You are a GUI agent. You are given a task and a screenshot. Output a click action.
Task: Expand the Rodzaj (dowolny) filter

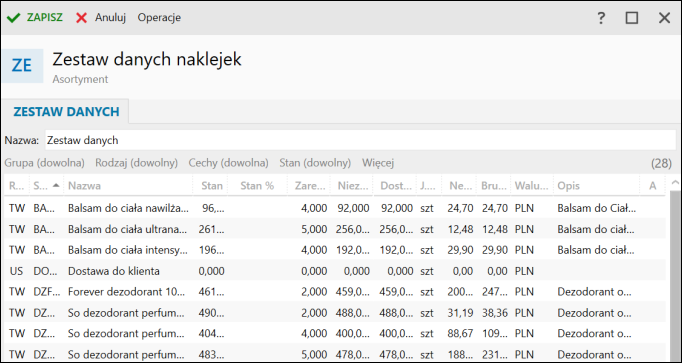[137, 163]
